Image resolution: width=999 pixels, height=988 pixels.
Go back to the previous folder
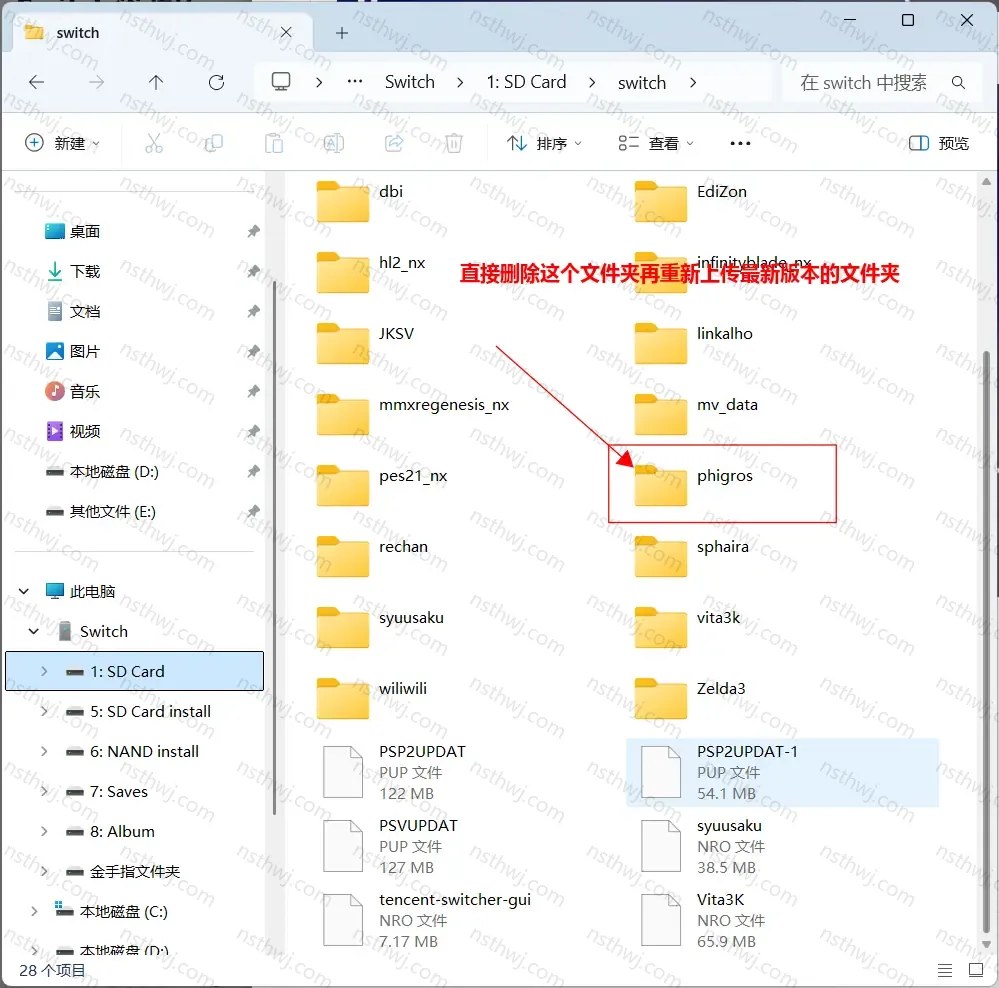pos(37,82)
